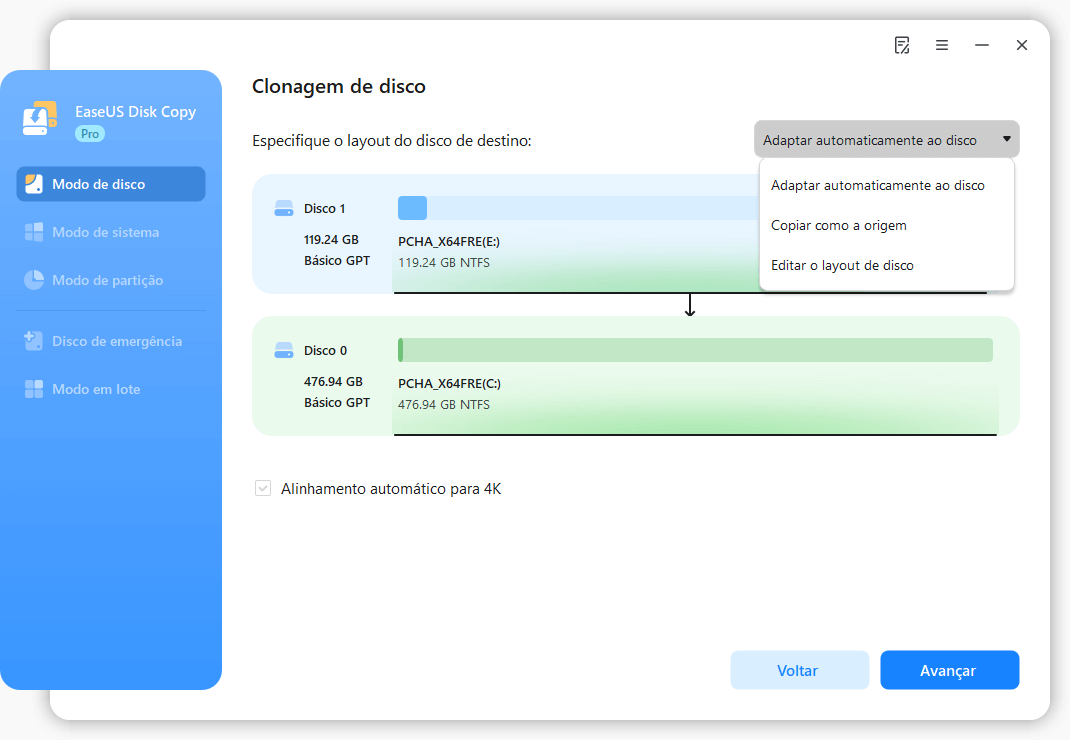Image resolution: width=1070 pixels, height=740 pixels.
Task: Click the Modo de disco sidebar icon
Action: point(34,184)
